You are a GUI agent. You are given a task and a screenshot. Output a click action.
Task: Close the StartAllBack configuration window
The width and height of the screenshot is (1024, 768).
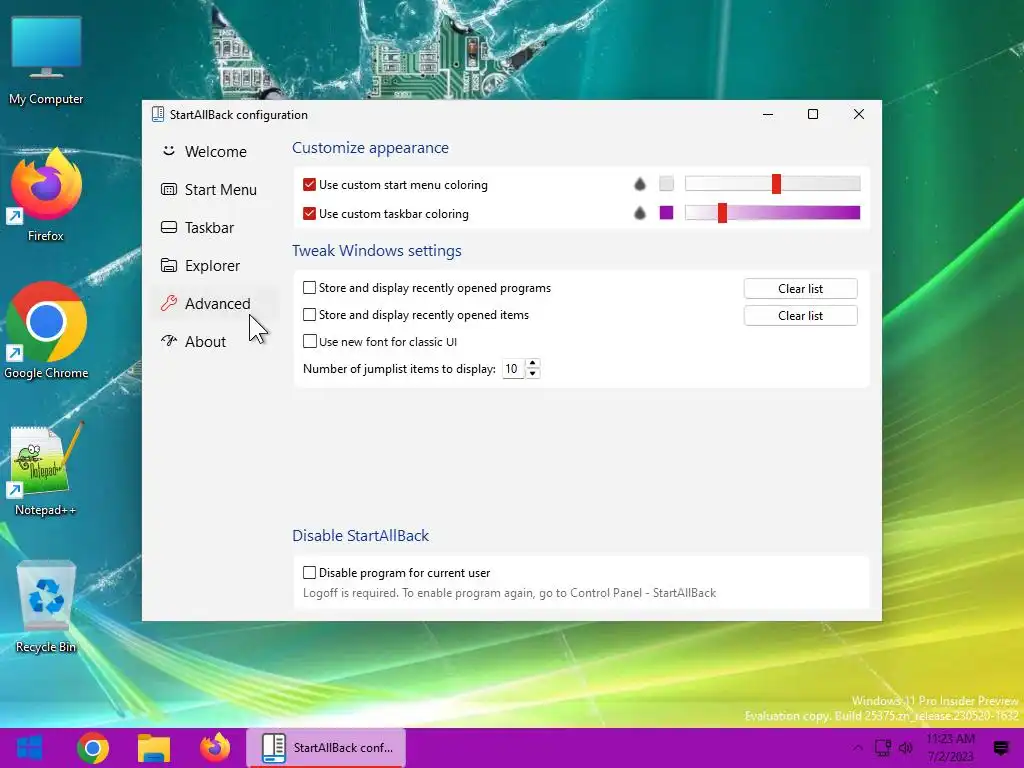(x=859, y=114)
